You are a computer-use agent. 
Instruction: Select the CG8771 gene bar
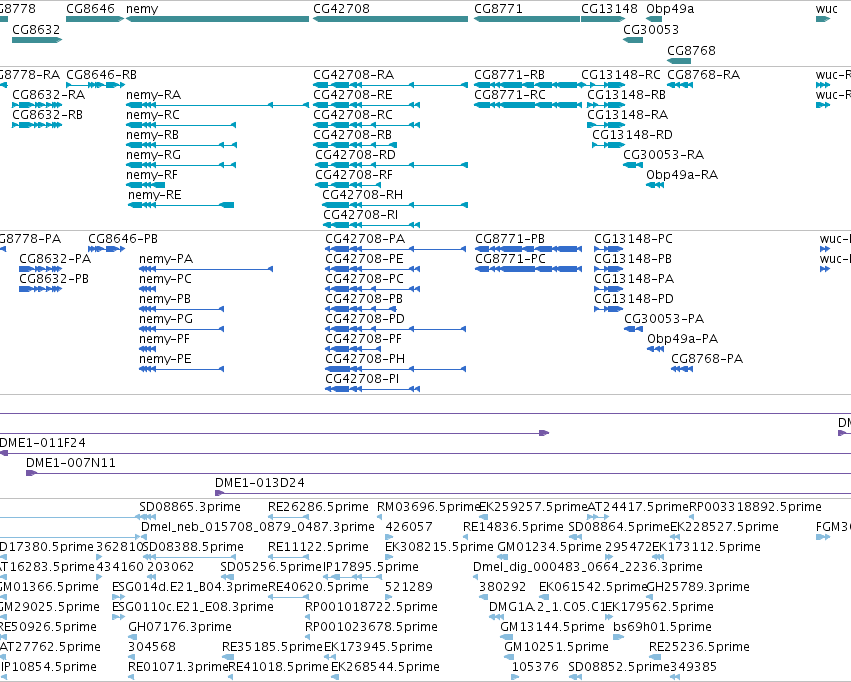(x=527, y=19)
